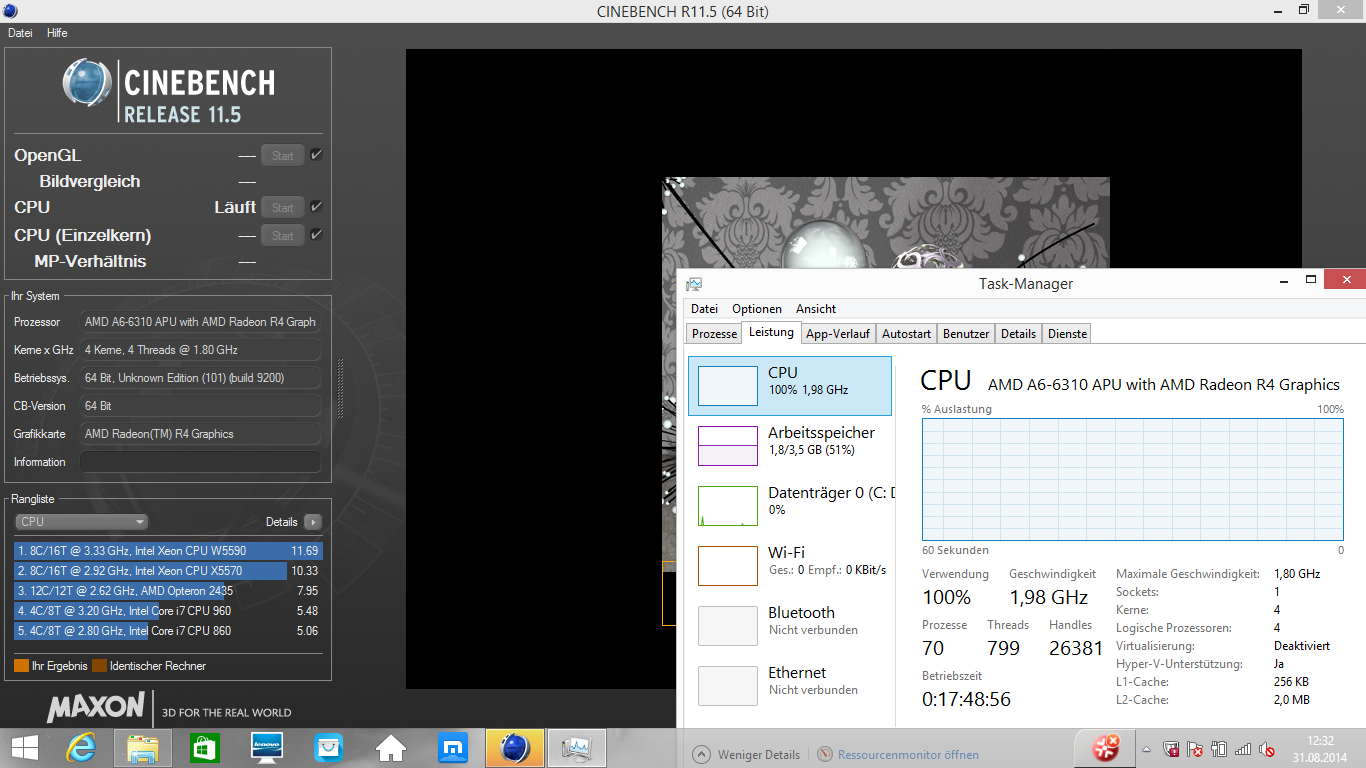Switch to the Dienste tab
This screenshot has width=1366, height=768.
click(x=1067, y=334)
